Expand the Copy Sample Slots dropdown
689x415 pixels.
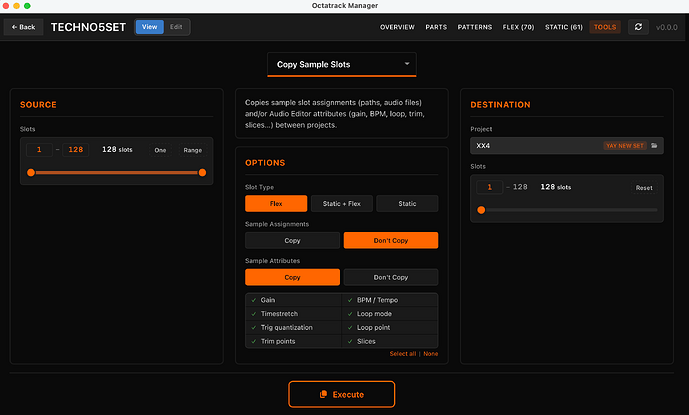coord(341,65)
